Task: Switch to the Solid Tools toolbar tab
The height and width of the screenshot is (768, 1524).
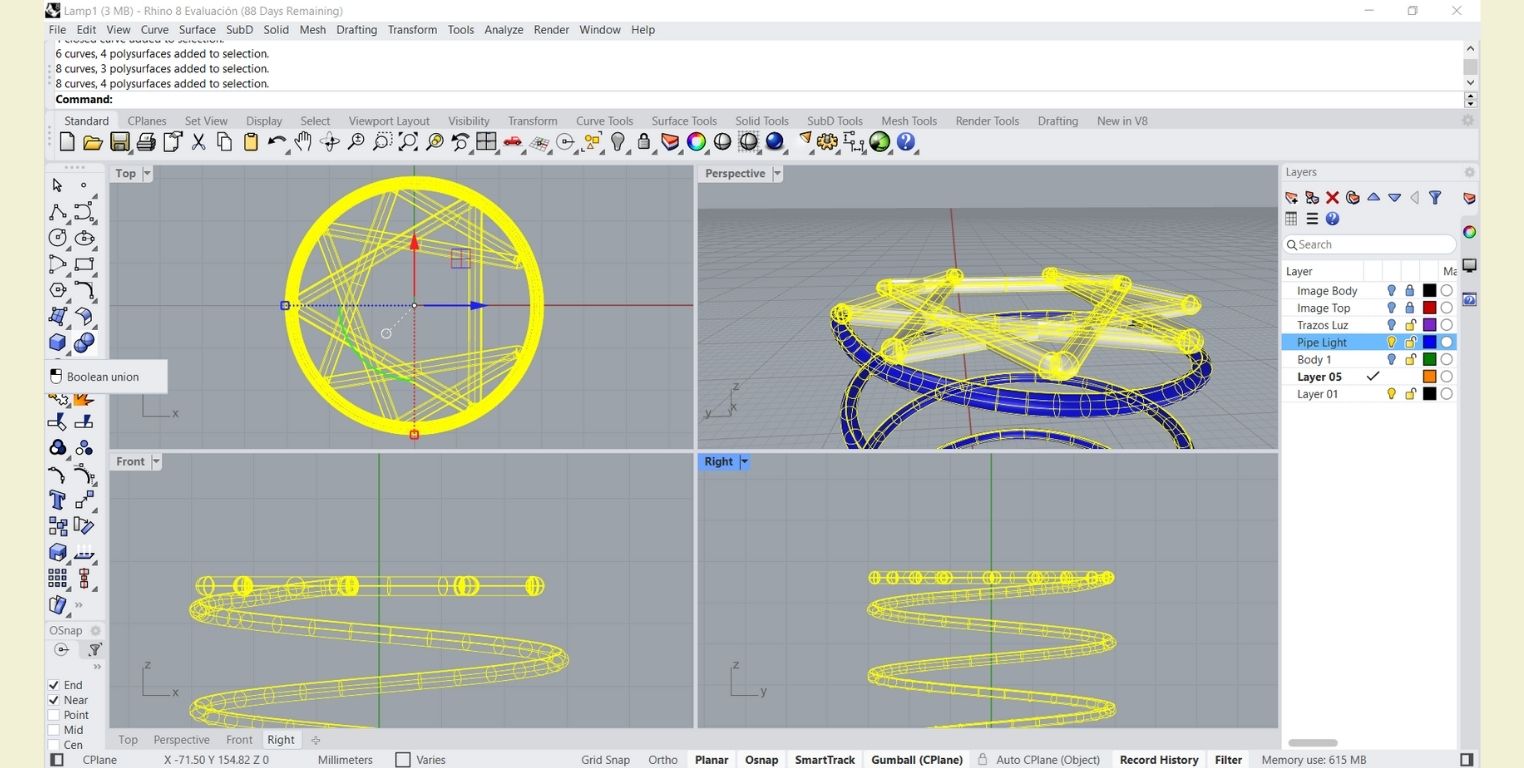Action: click(x=762, y=121)
